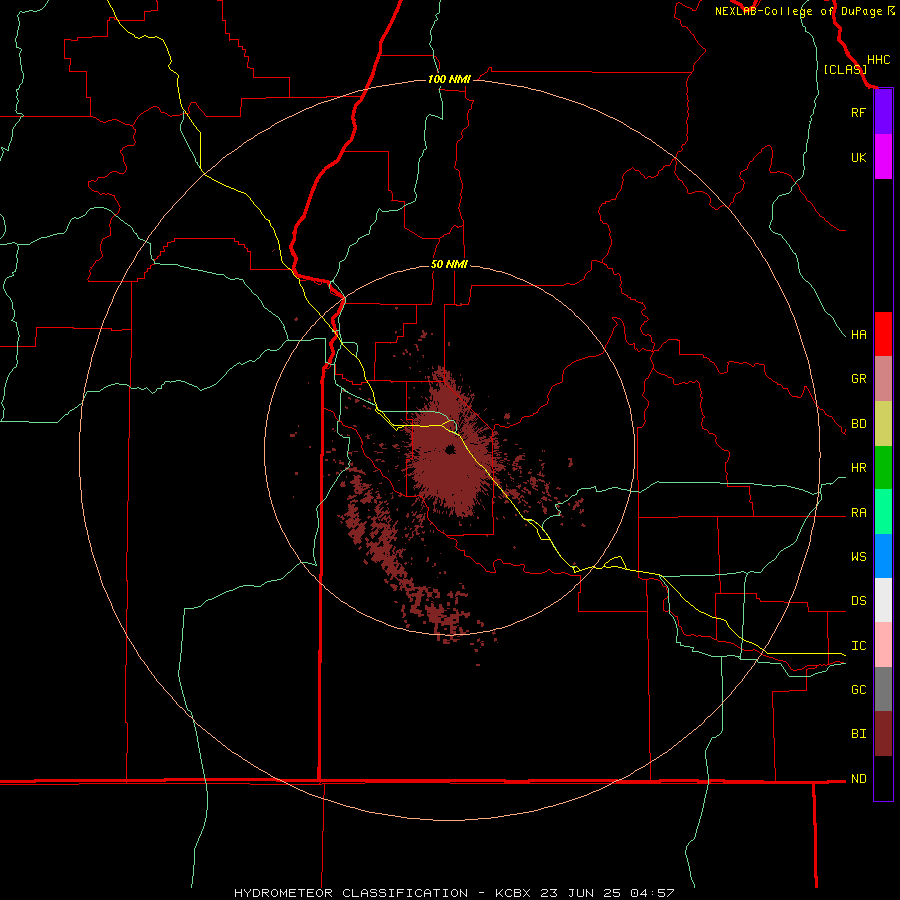Click the white DS legend swatch
Screen dimensions: 900x900
(883, 600)
